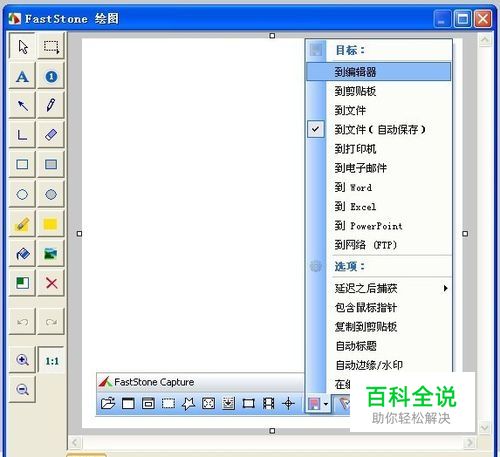The image size is (500, 457).
Task: Select 到网络 (FTP) menu entry
Action: [379, 245]
